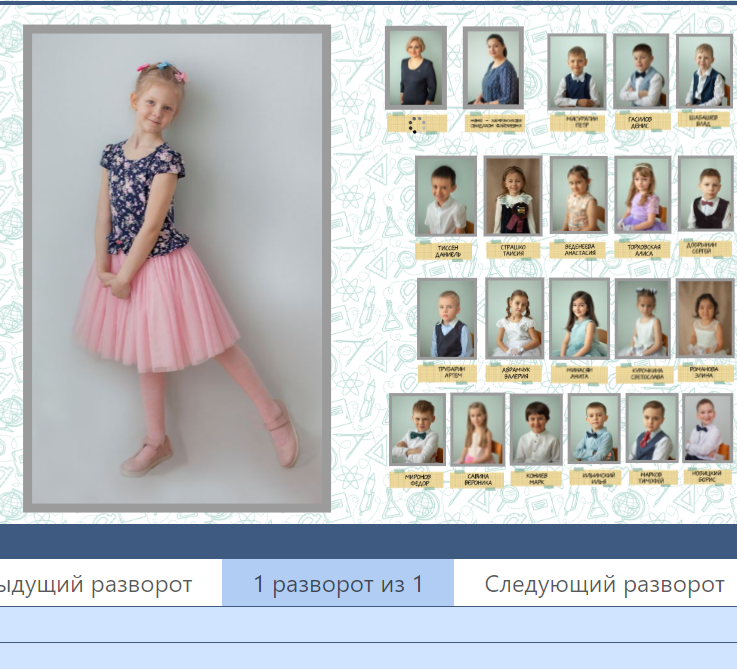737x669 pixels.
Task: Select the photo captioned Марков Тимофей
Action: click(x=652, y=429)
